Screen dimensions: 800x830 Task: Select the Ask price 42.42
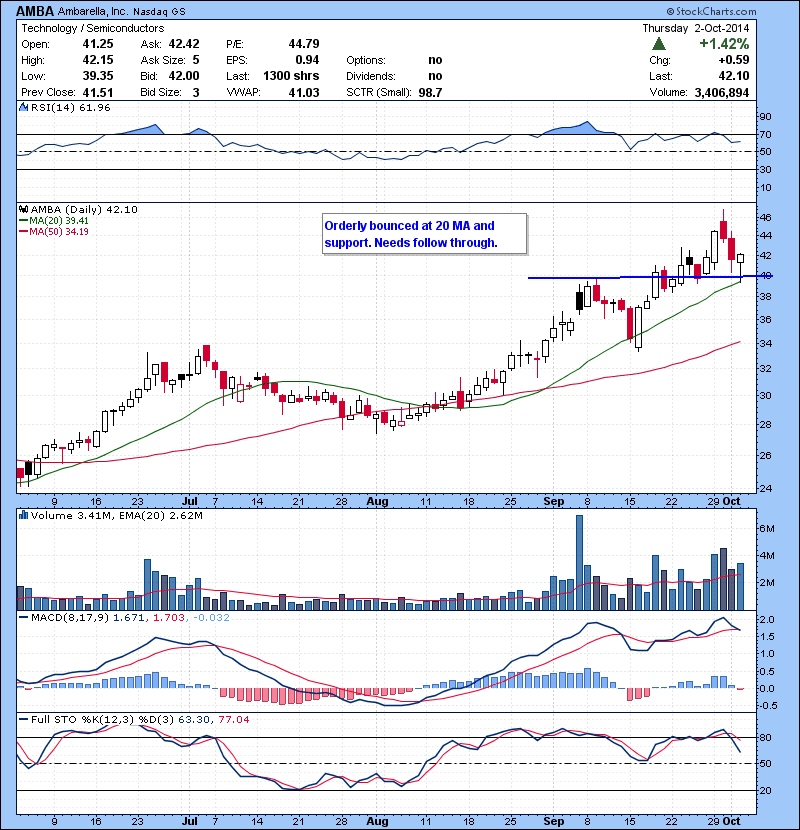184,44
